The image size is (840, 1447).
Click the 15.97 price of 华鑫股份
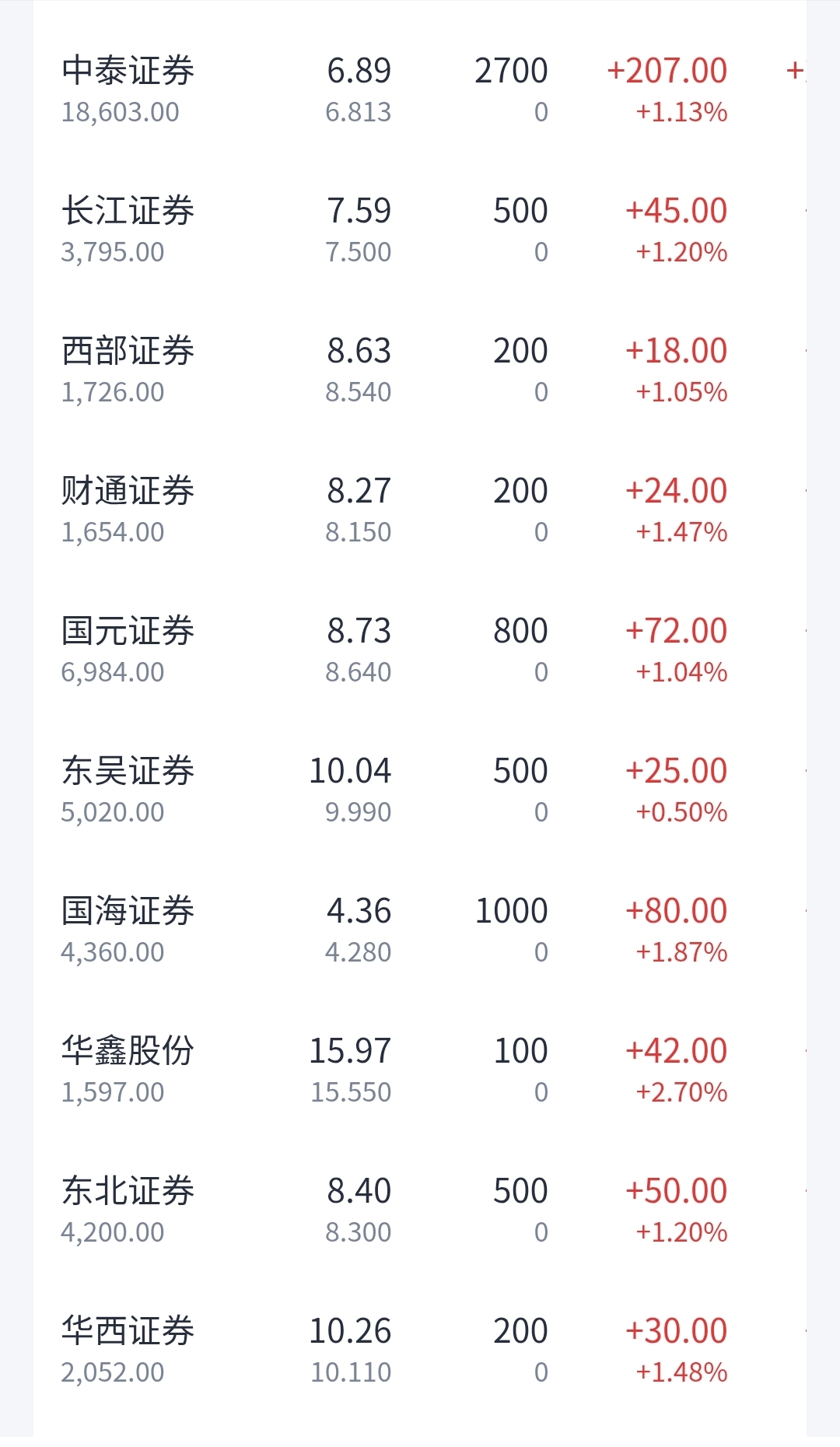click(x=350, y=1051)
